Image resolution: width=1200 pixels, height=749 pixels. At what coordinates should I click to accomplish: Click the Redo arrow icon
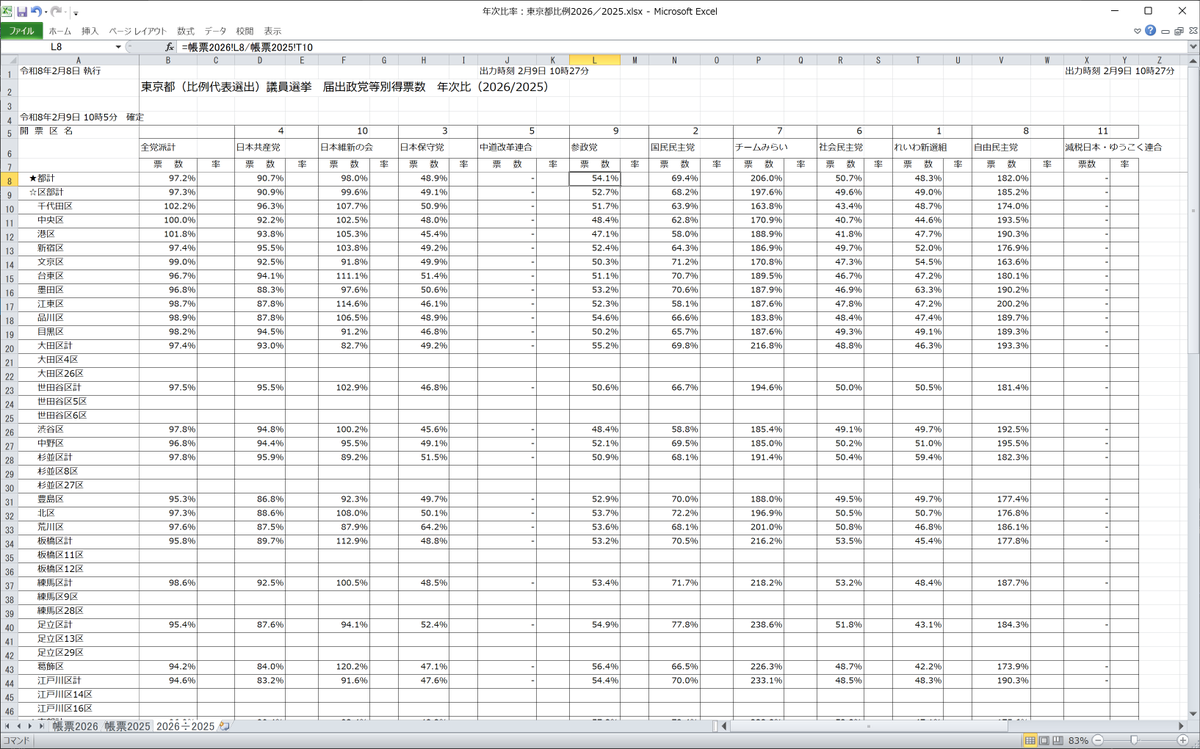click(57, 11)
